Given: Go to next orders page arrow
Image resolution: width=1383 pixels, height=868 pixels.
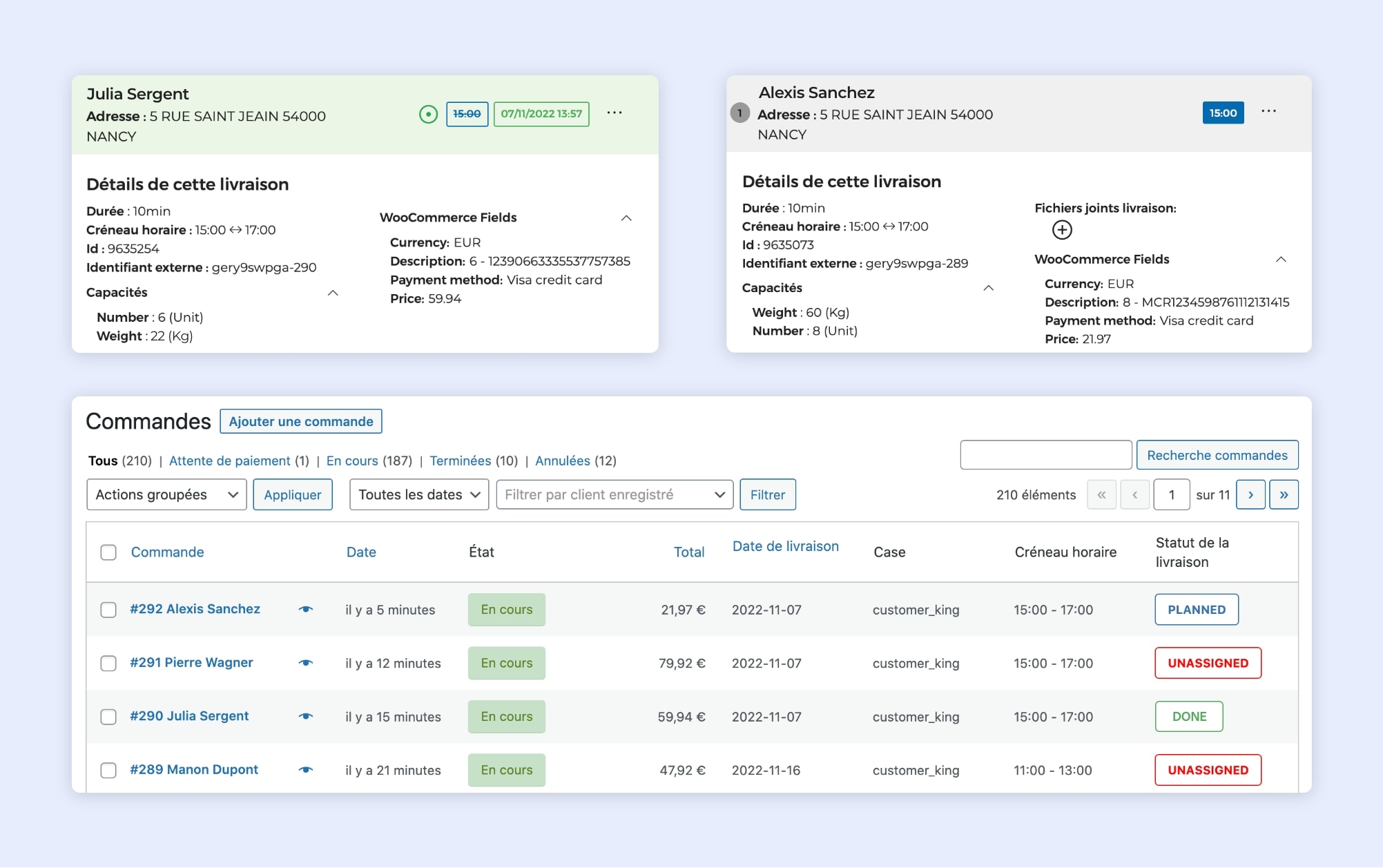Looking at the screenshot, I should tap(1250, 494).
